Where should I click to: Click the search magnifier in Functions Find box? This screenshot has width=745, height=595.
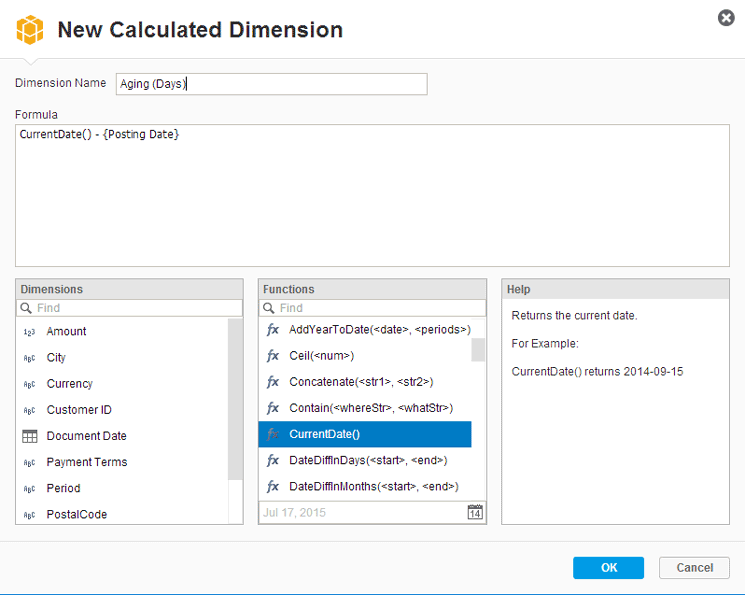click(268, 308)
